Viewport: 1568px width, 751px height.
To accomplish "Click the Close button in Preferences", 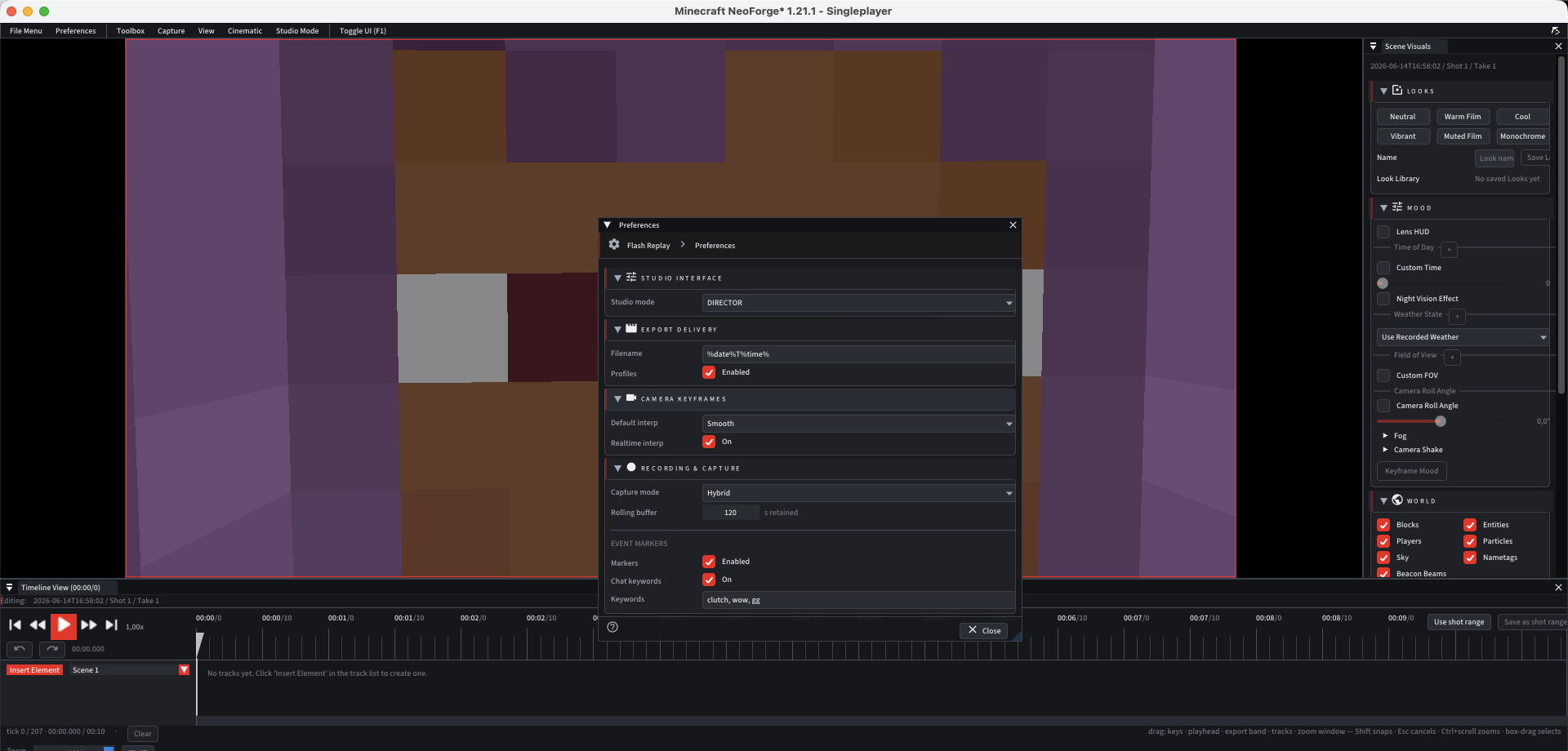I will click(983, 630).
